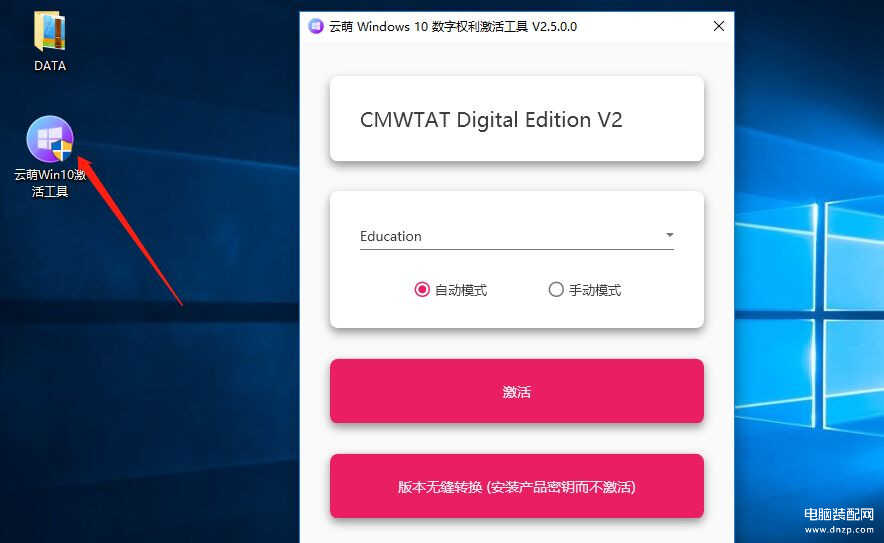The image size is (884, 543).
Task: Click the 电脑装配网 watermark logo
Action: point(838,514)
